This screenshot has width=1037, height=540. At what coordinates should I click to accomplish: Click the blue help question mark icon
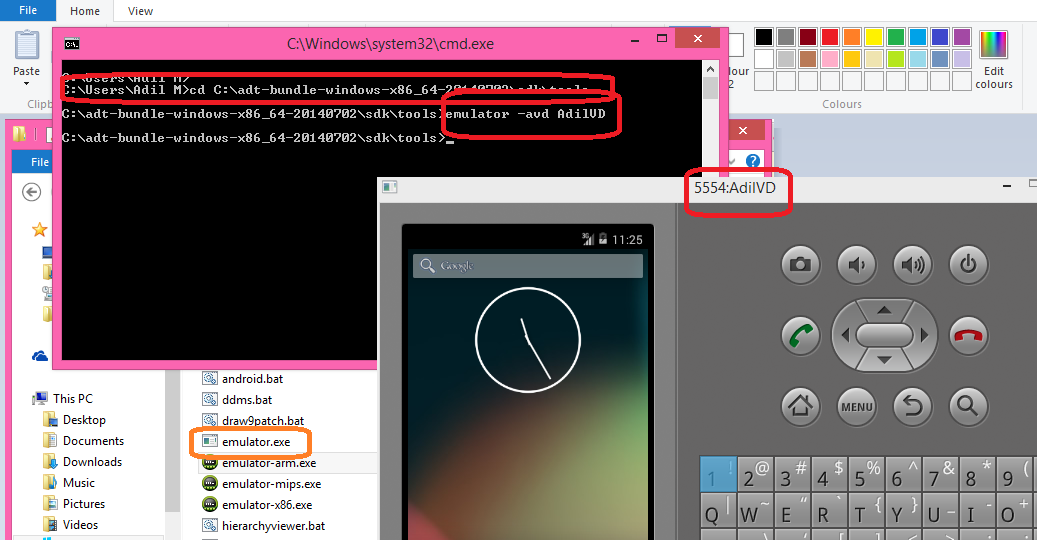click(753, 161)
